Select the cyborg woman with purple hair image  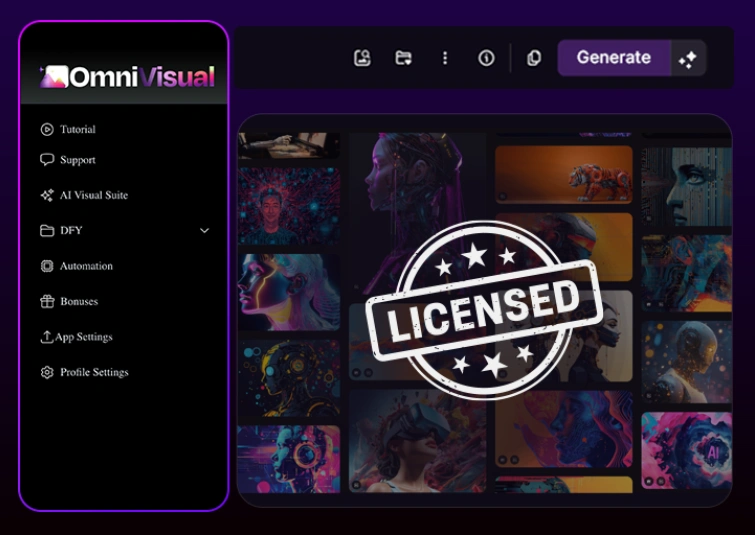(417, 212)
